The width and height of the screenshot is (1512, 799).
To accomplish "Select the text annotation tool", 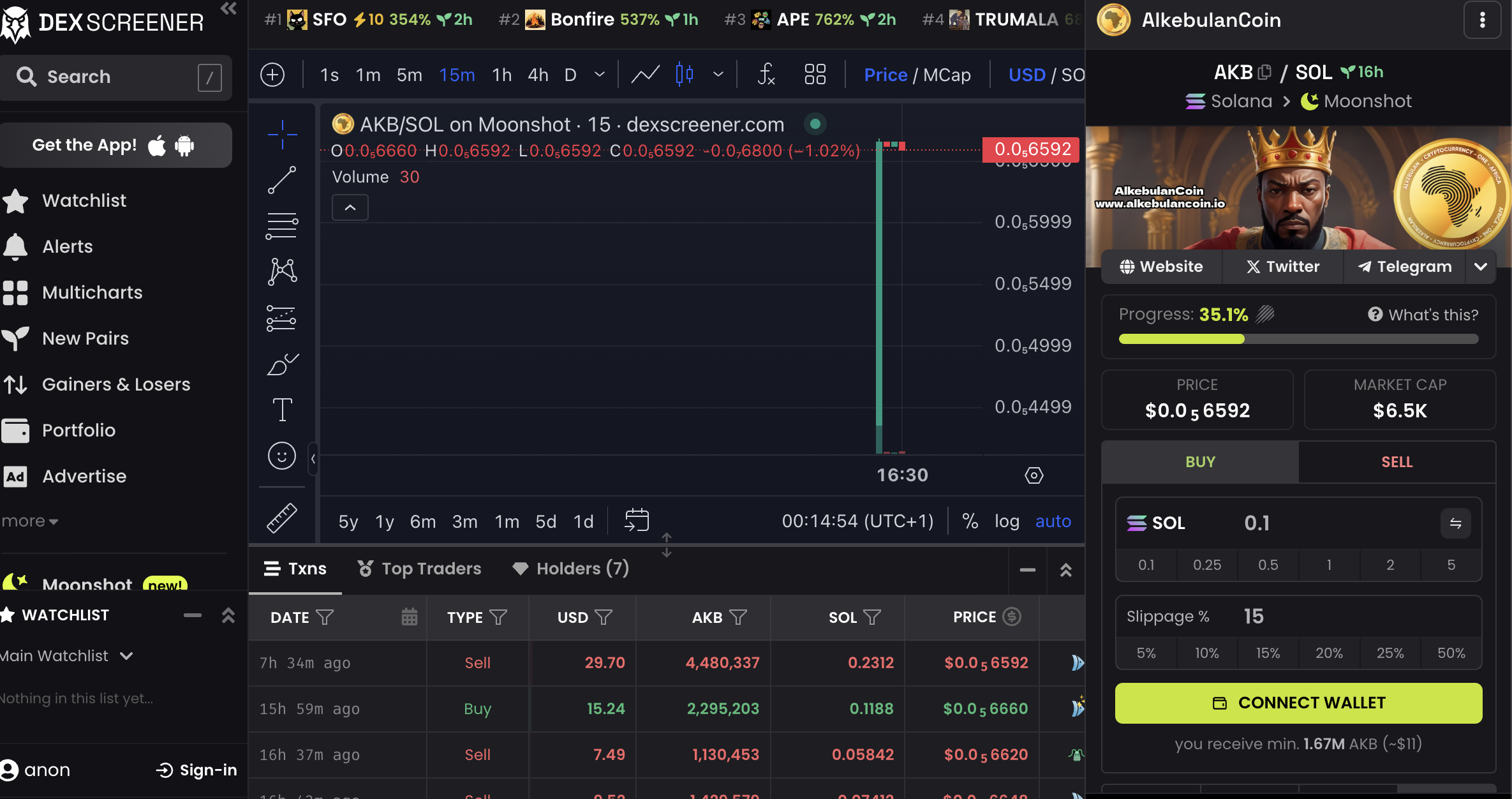I will [x=282, y=410].
